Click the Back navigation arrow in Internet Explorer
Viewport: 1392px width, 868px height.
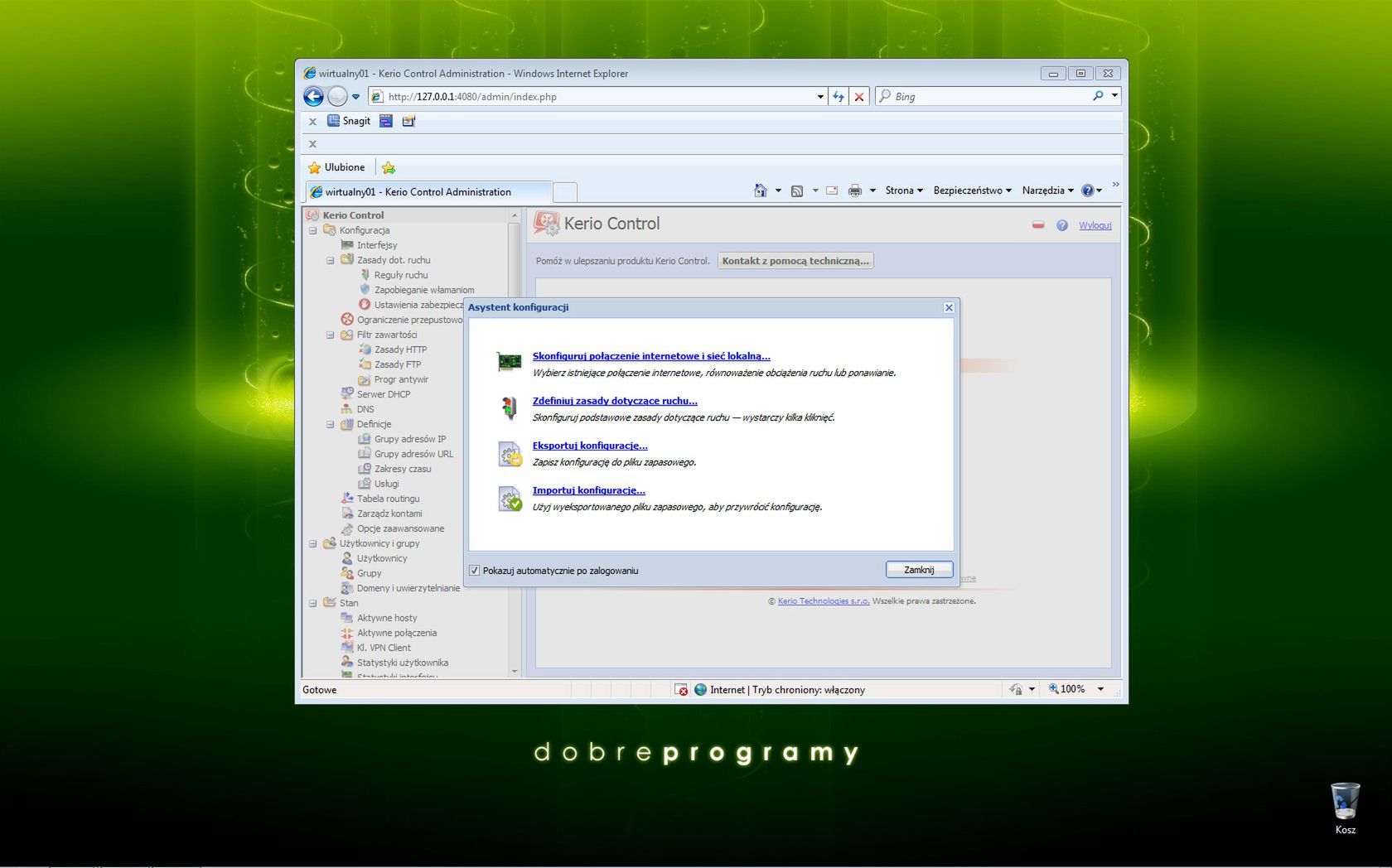click(x=313, y=97)
